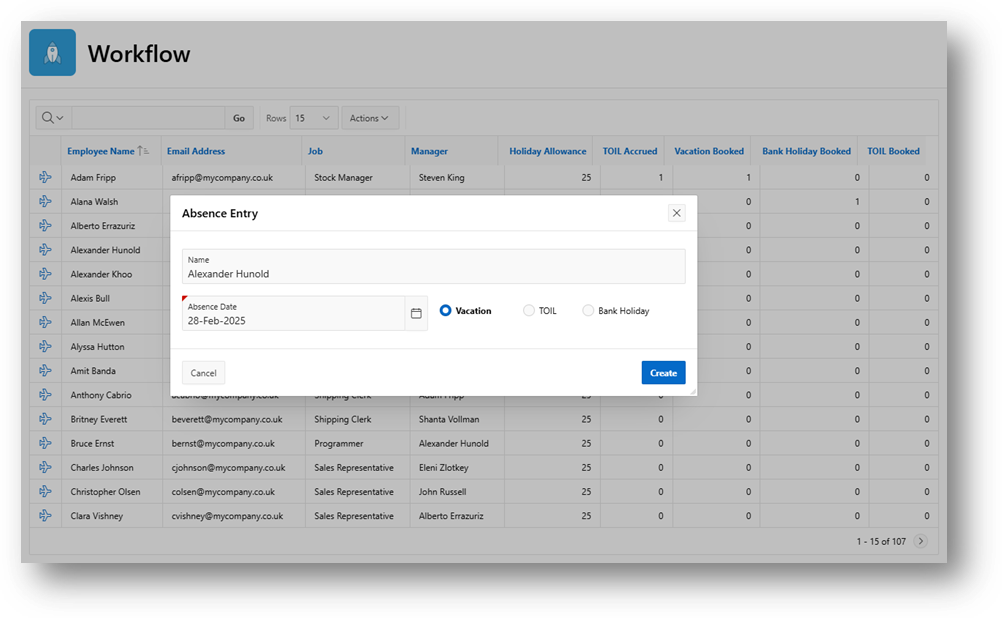Click the Email Address column header
1002x618 pixels.
pyautogui.click(x=196, y=151)
